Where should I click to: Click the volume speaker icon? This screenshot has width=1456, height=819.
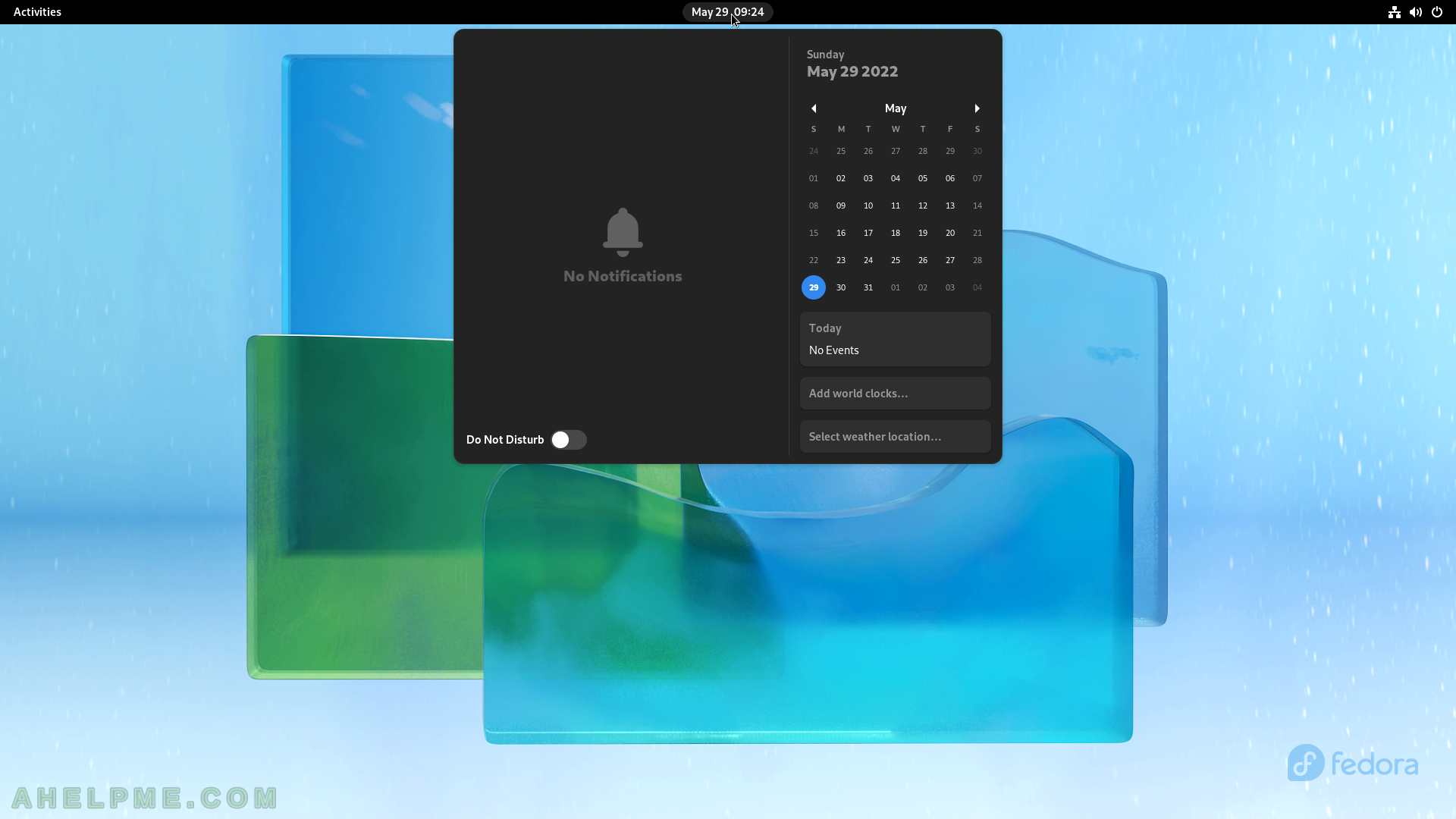pos(1415,12)
